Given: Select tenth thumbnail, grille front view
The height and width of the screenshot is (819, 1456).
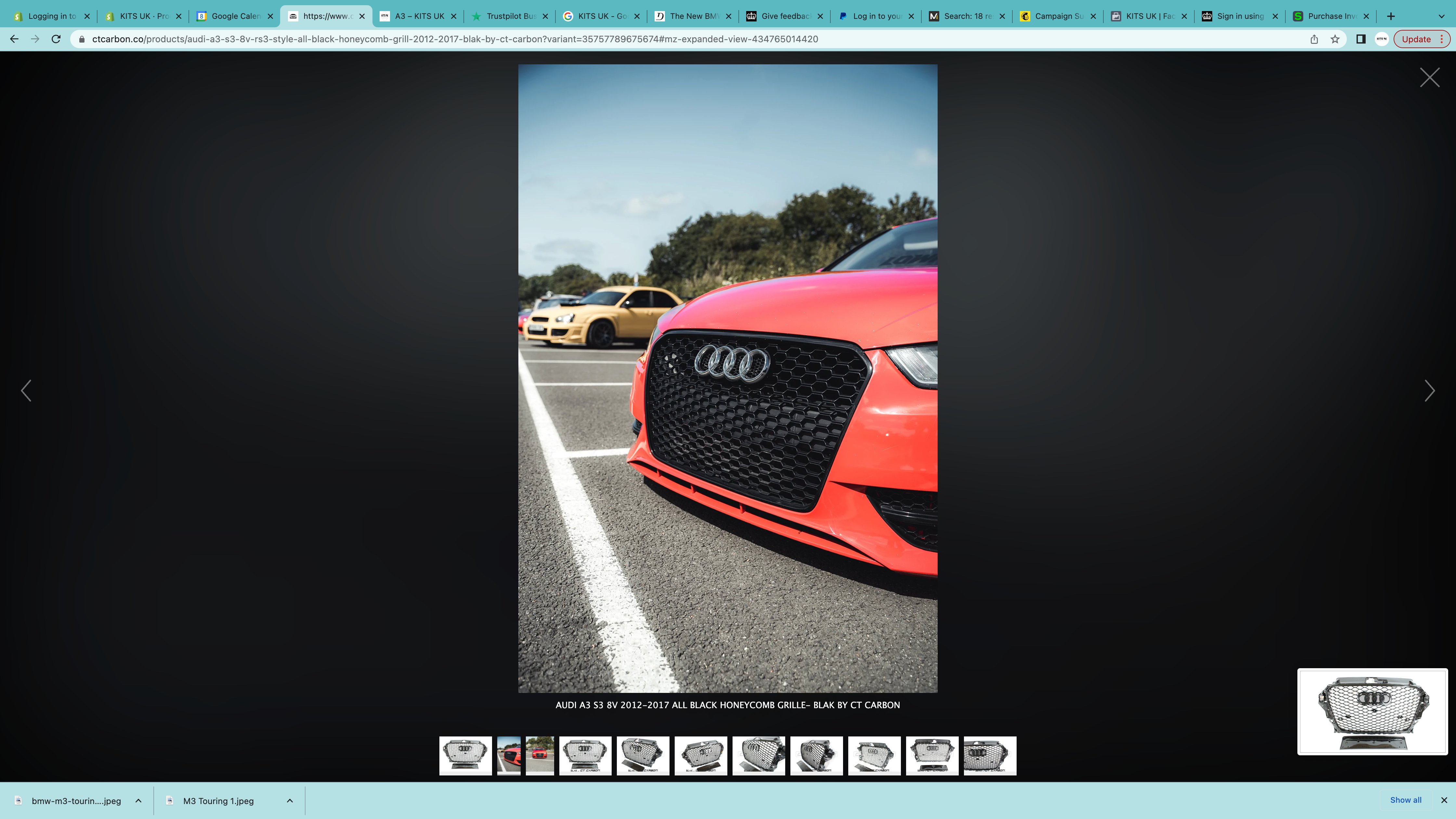Looking at the screenshot, I should (932, 756).
